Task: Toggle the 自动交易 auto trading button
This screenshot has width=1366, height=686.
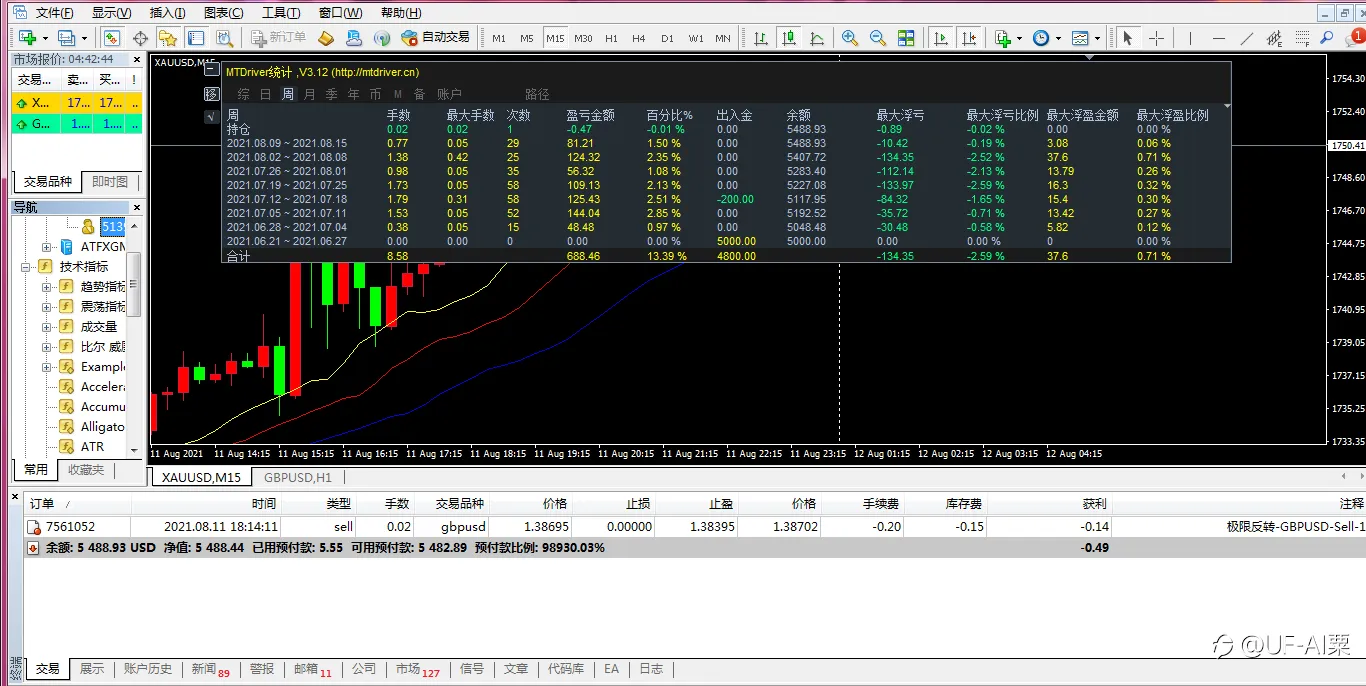Action: [435, 38]
